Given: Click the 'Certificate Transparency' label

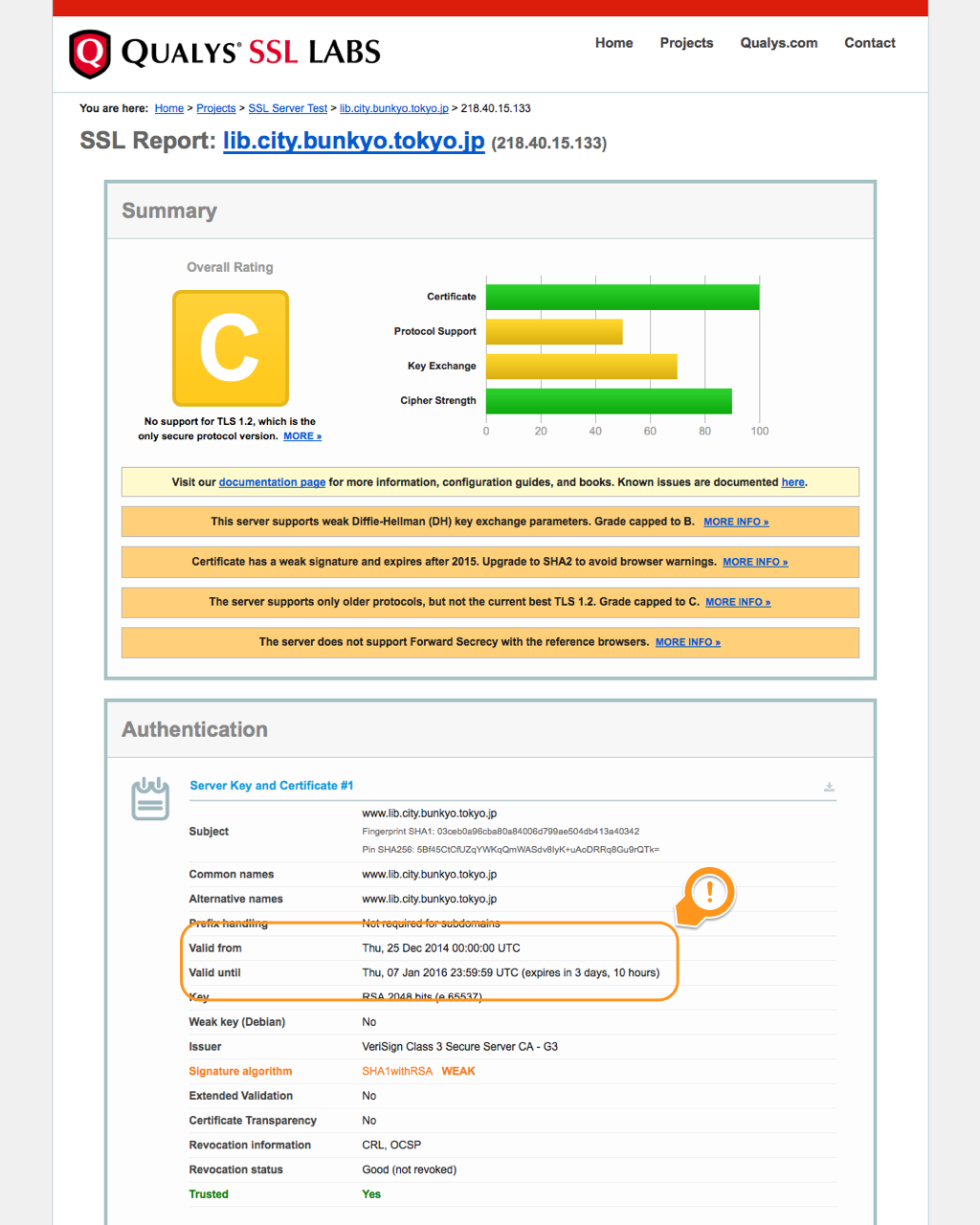Looking at the screenshot, I should pyautogui.click(x=253, y=1121).
